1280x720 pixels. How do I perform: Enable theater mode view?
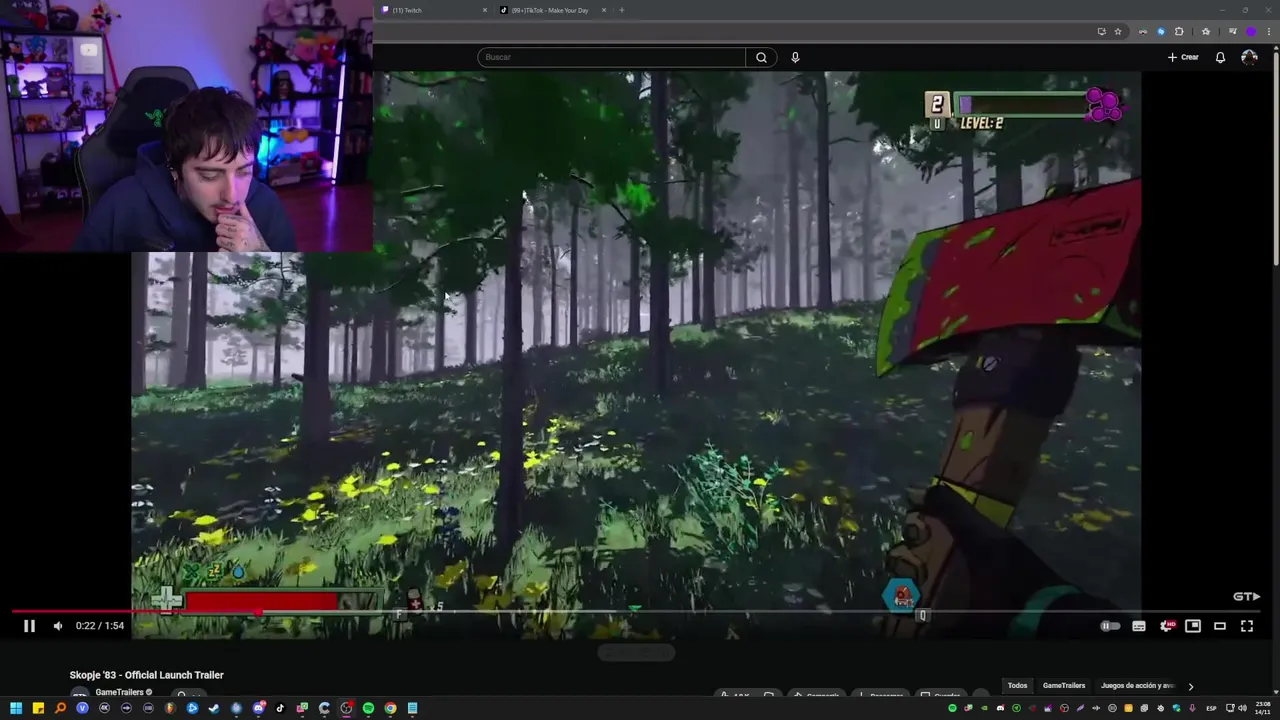pos(1220,626)
